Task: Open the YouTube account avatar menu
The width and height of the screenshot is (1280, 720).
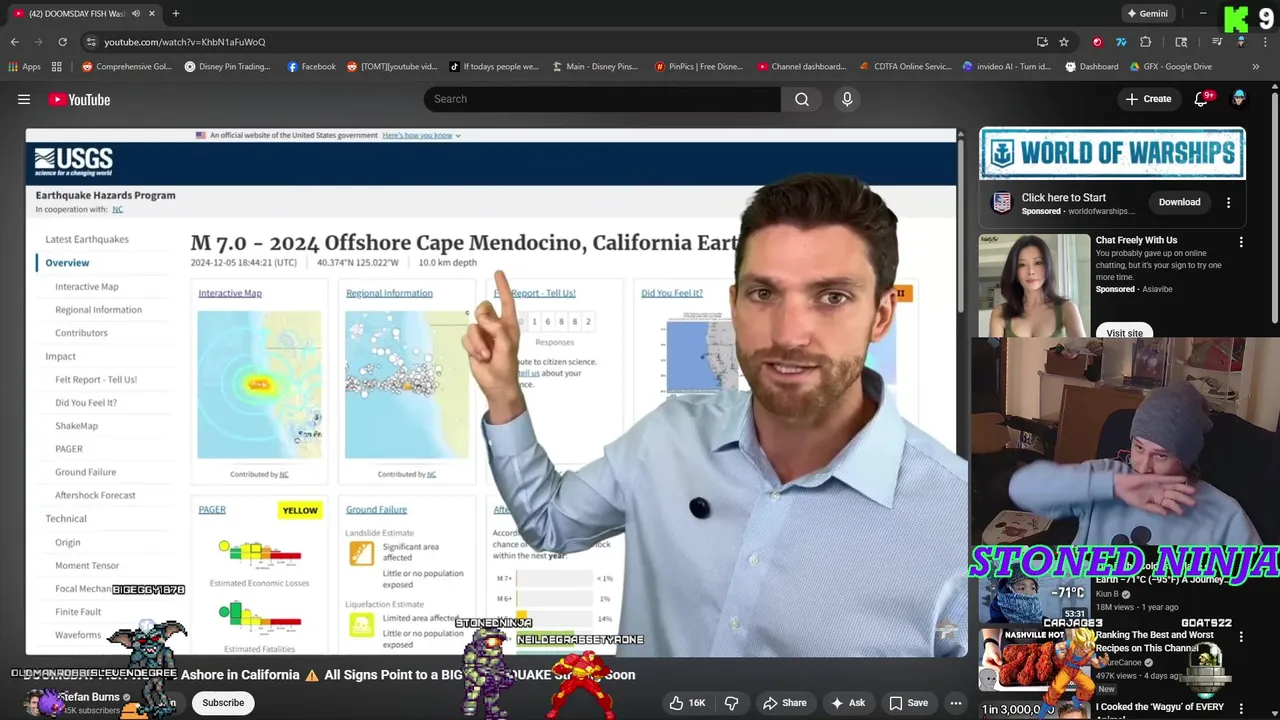Action: 1239,98
